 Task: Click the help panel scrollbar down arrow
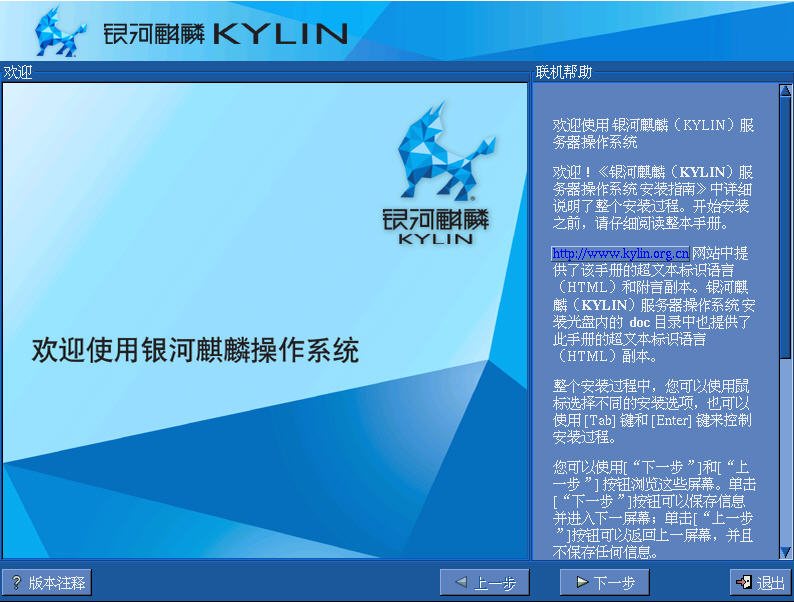click(x=785, y=552)
